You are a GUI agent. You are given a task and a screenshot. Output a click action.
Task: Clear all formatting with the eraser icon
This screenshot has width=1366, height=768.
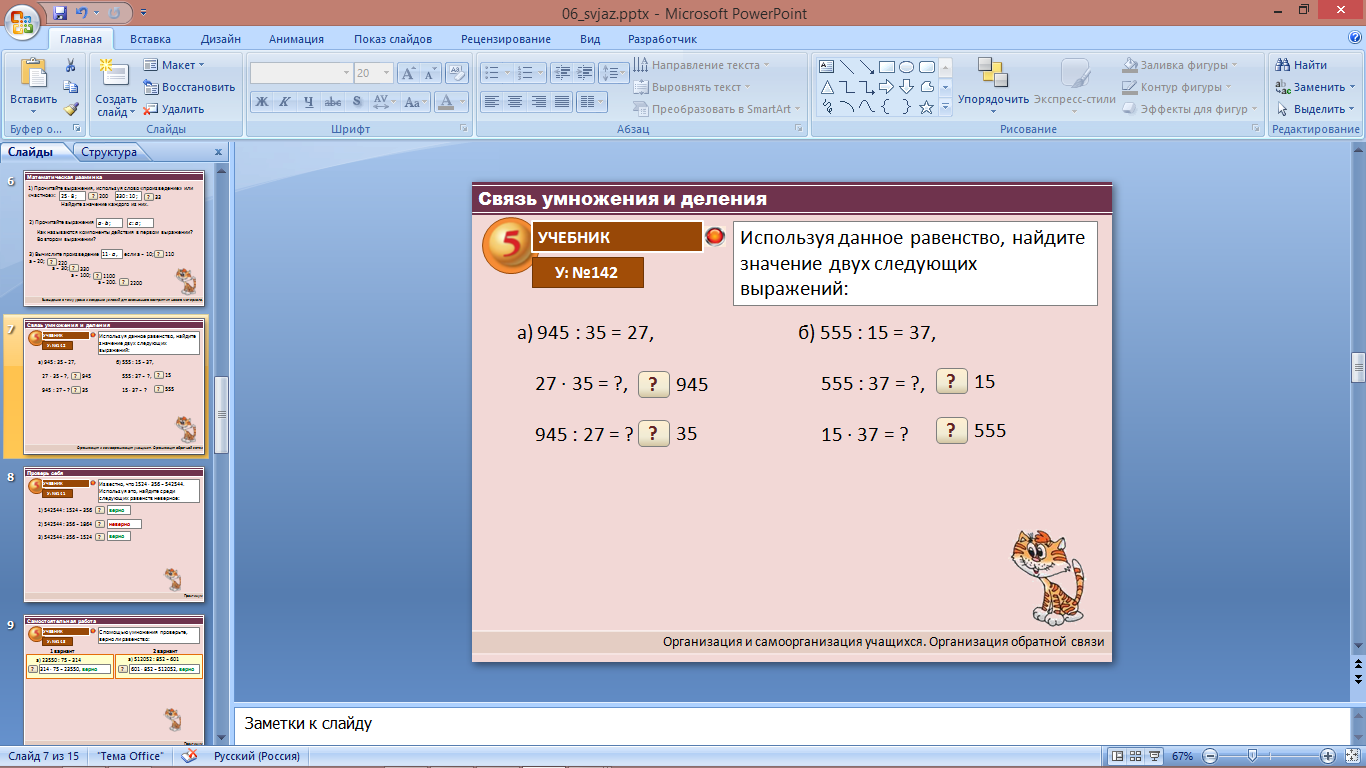pyautogui.click(x=459, y=73)
